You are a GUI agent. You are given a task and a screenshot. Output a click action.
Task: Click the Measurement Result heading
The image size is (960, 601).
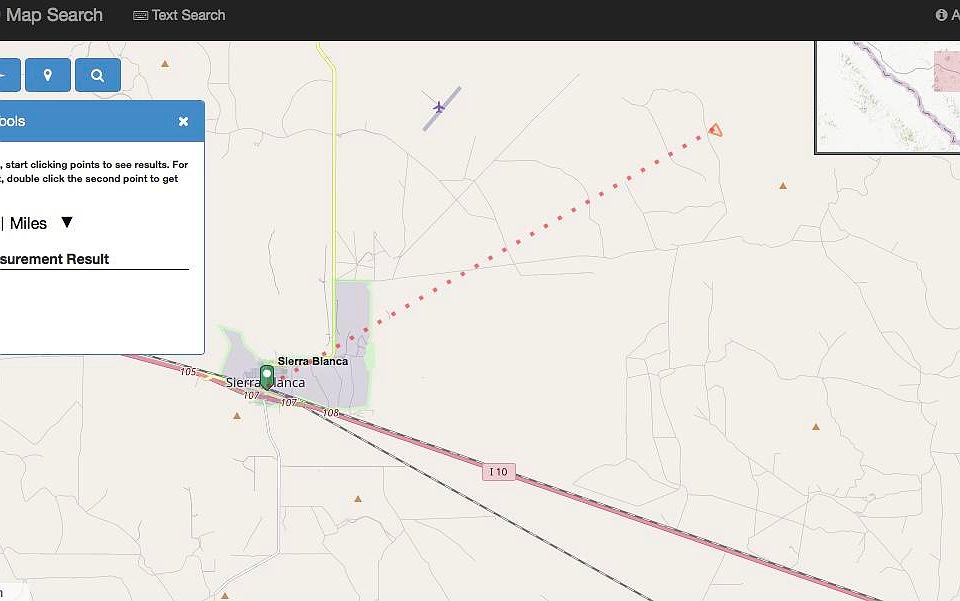click(55, 259)
